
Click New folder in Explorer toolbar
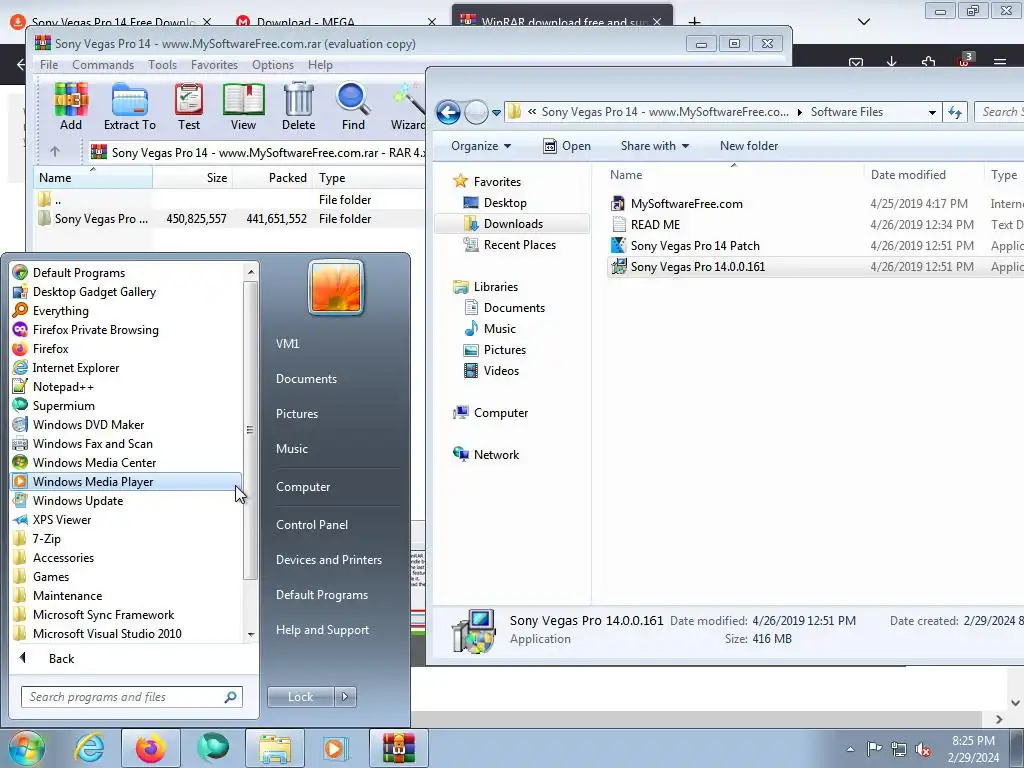748,146
